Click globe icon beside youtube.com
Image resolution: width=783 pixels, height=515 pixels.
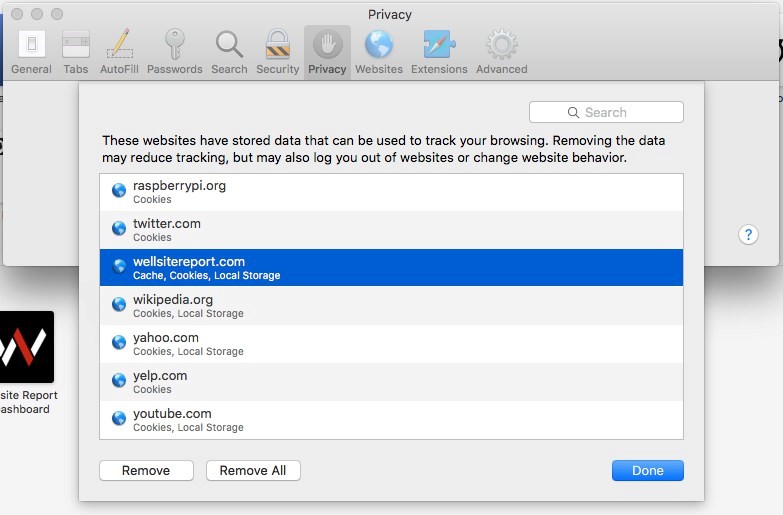[x=119, y=418]
